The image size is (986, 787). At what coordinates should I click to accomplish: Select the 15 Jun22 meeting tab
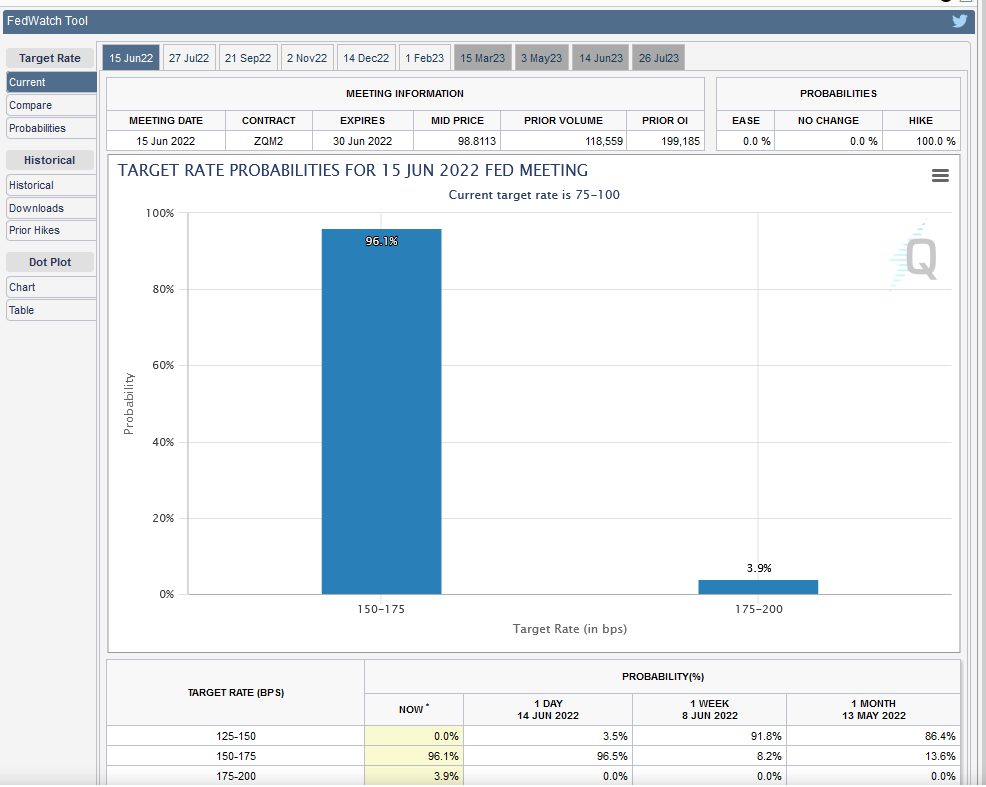click(x=131, y=58)
